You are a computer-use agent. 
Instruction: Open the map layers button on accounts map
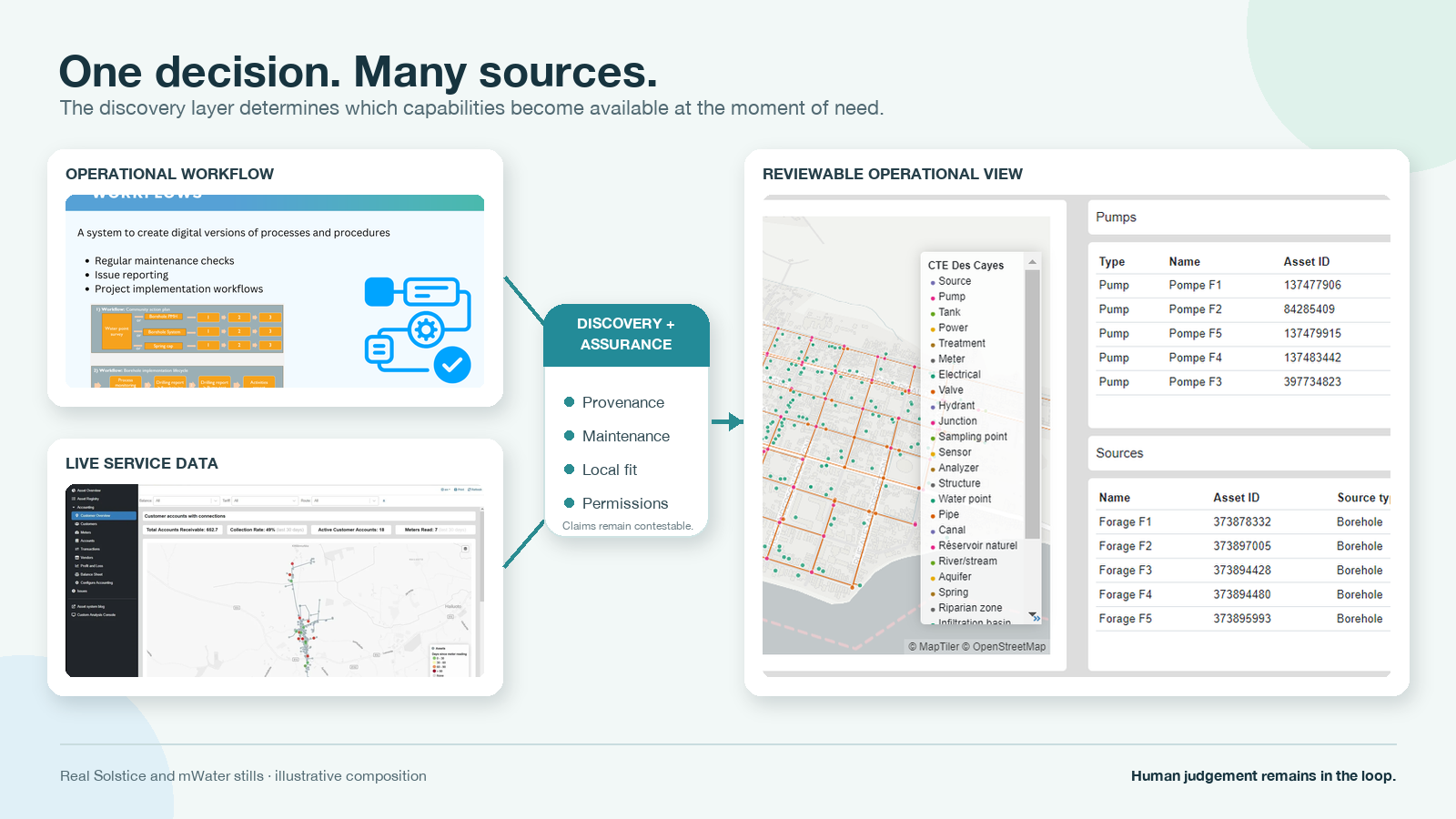pyautogui.click(x=465, y=549)
